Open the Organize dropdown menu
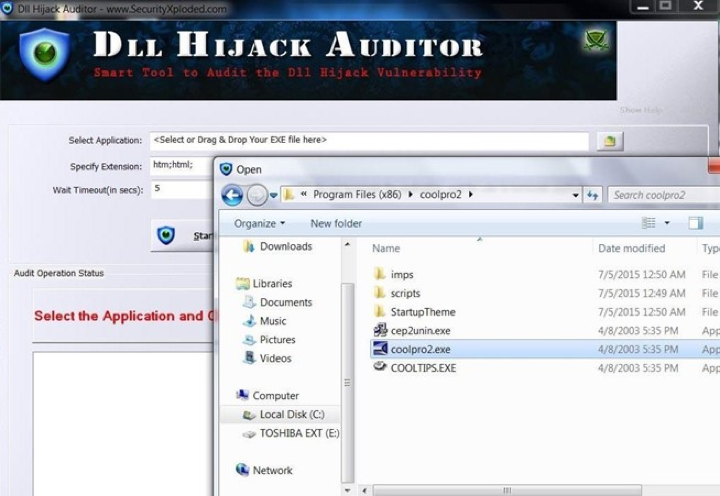Viewport: 720px width, 496px height. tap(259, 223)
